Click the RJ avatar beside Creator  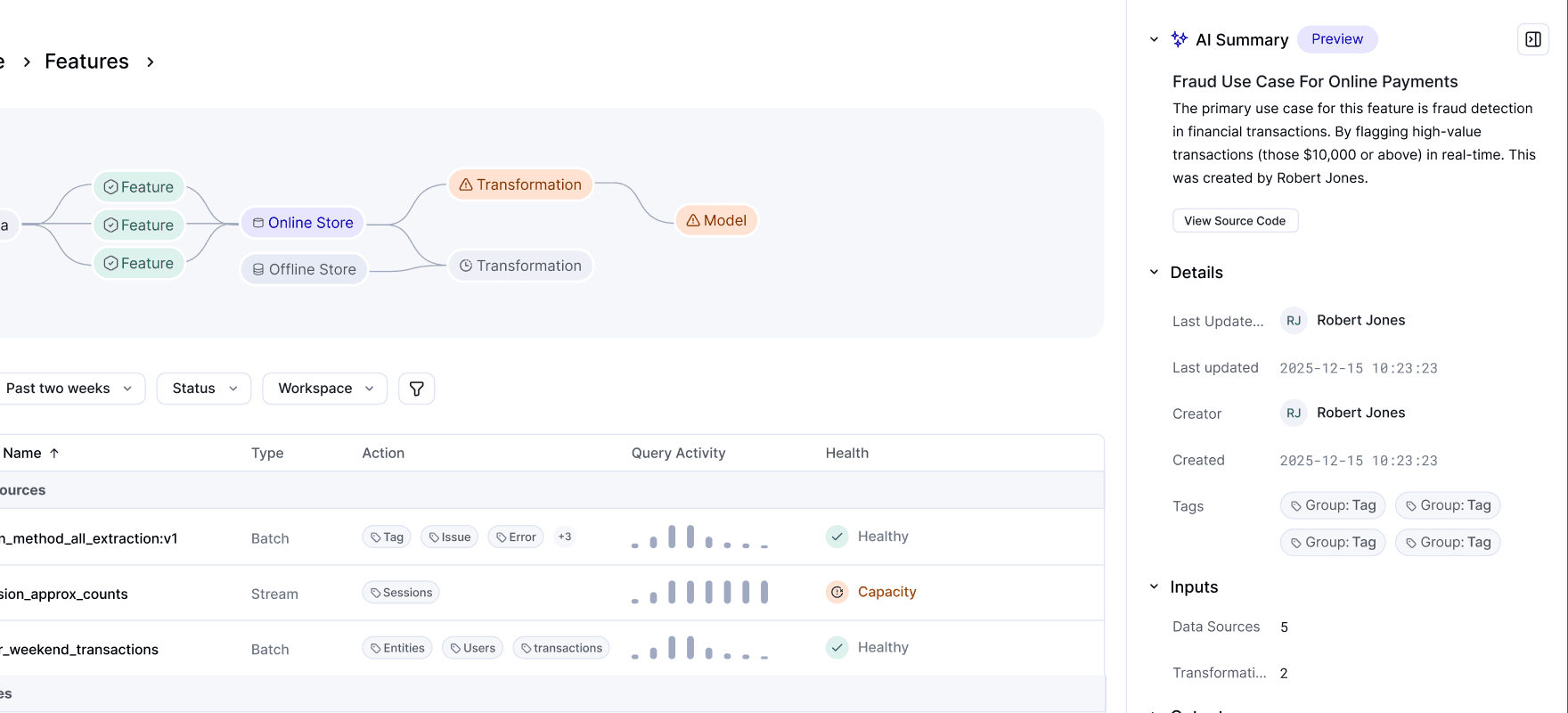click(x=1294, y=413)
